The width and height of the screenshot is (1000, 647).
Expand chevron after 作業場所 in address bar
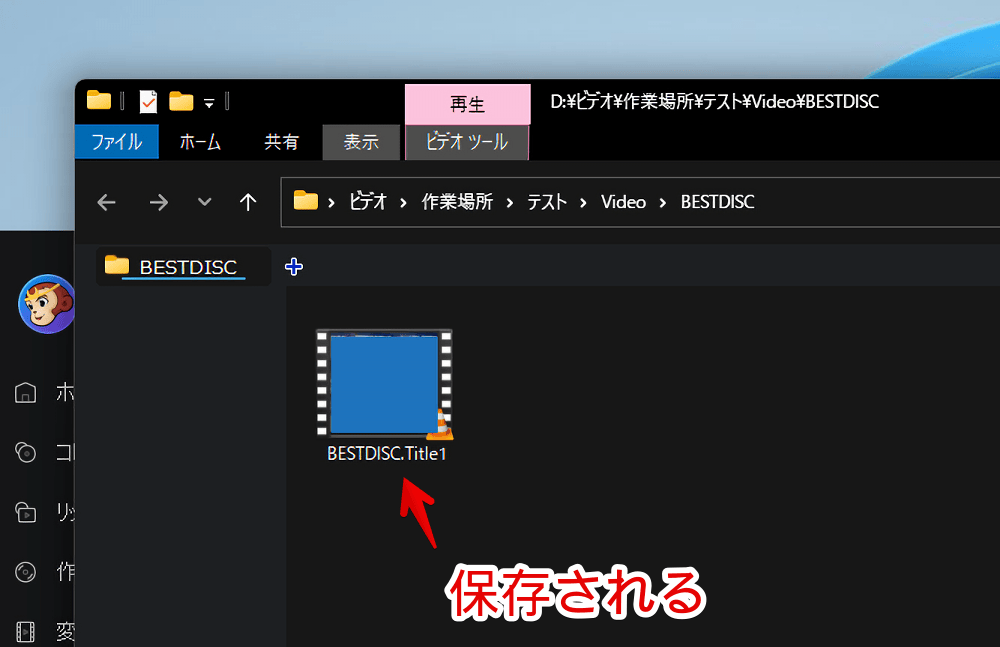pos(510,203)
